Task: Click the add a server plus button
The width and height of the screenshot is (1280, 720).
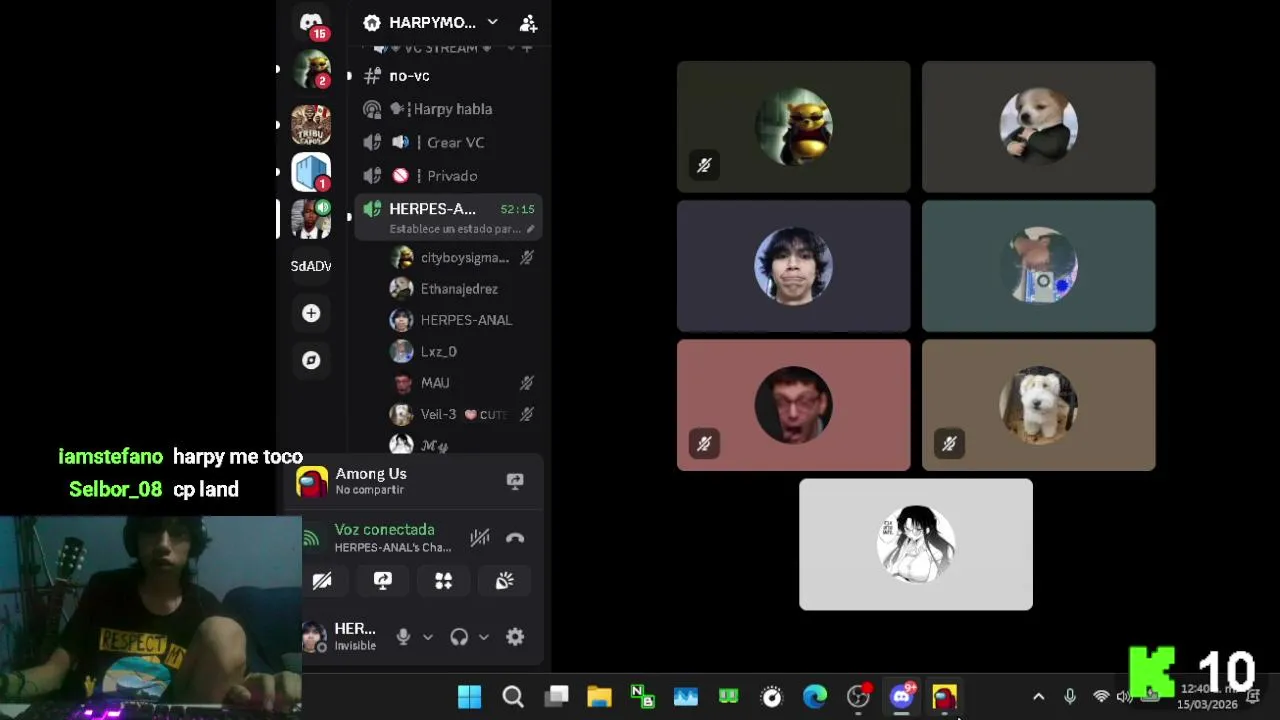Action: pyautogui.click(x=311, y=313)
